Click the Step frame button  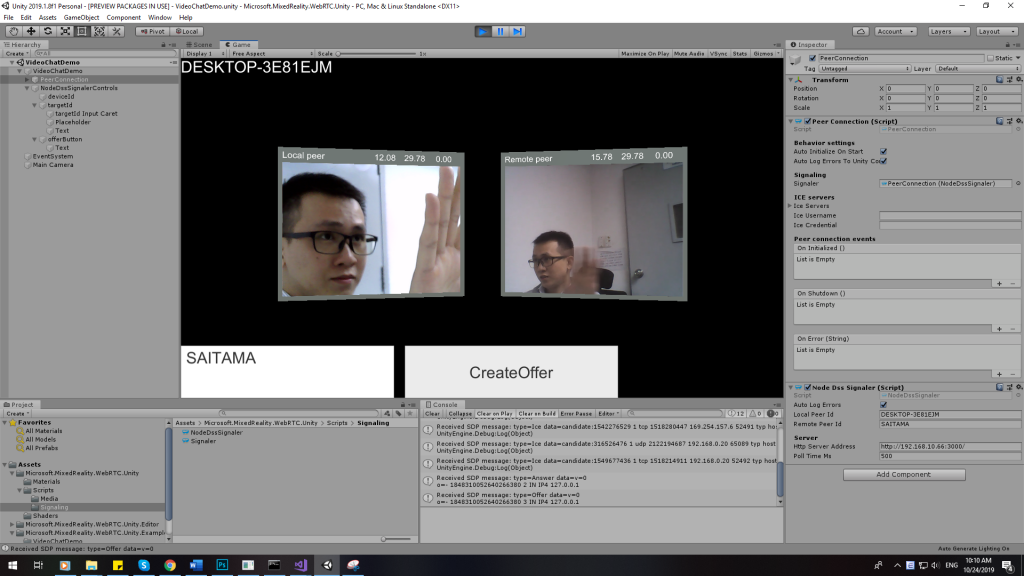517,31
